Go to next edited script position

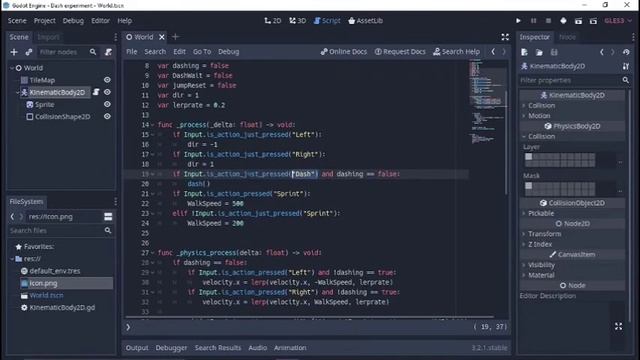coord(504,52)
